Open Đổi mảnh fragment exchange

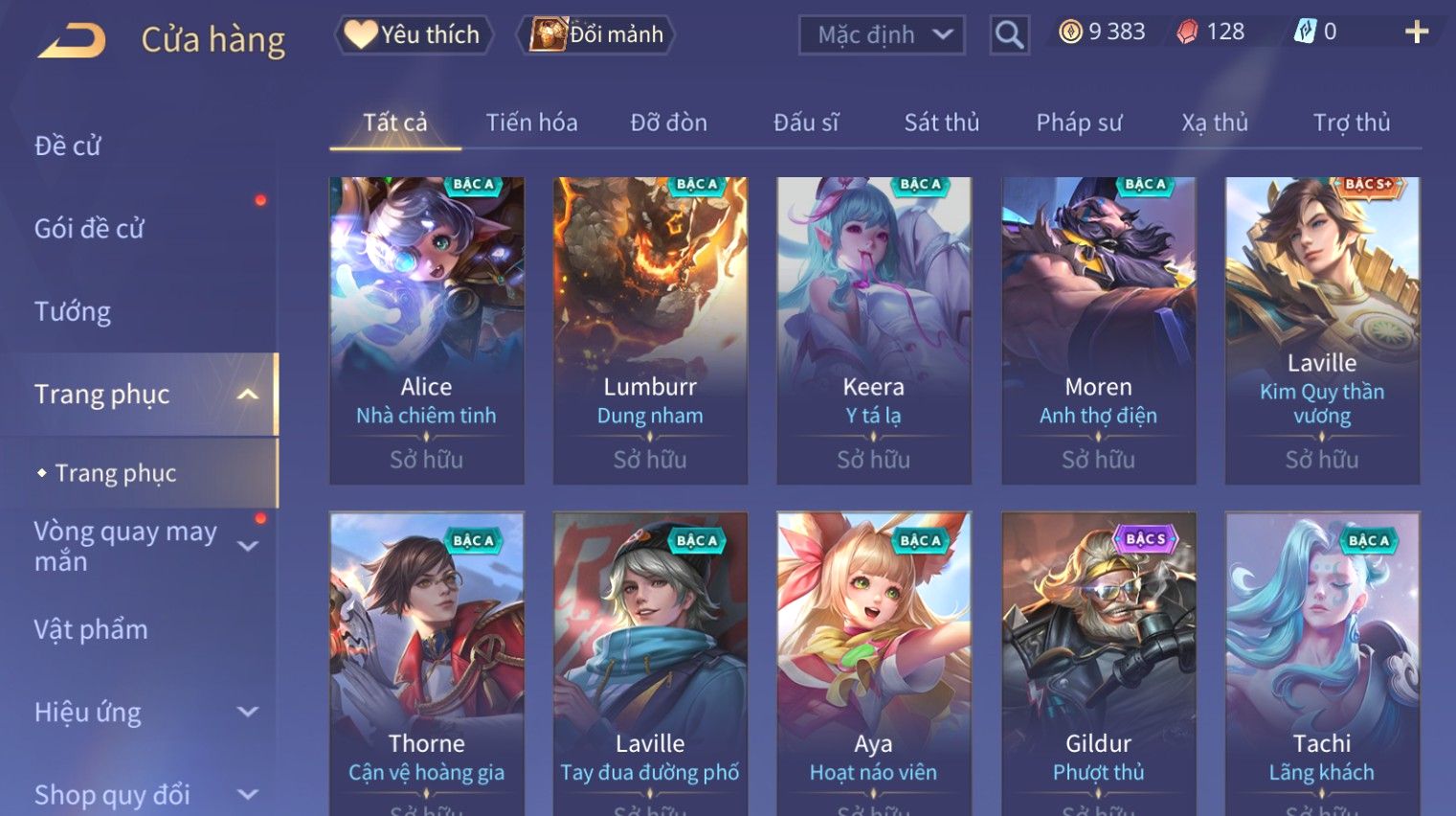pyautogui.click(x=596, y=34)
